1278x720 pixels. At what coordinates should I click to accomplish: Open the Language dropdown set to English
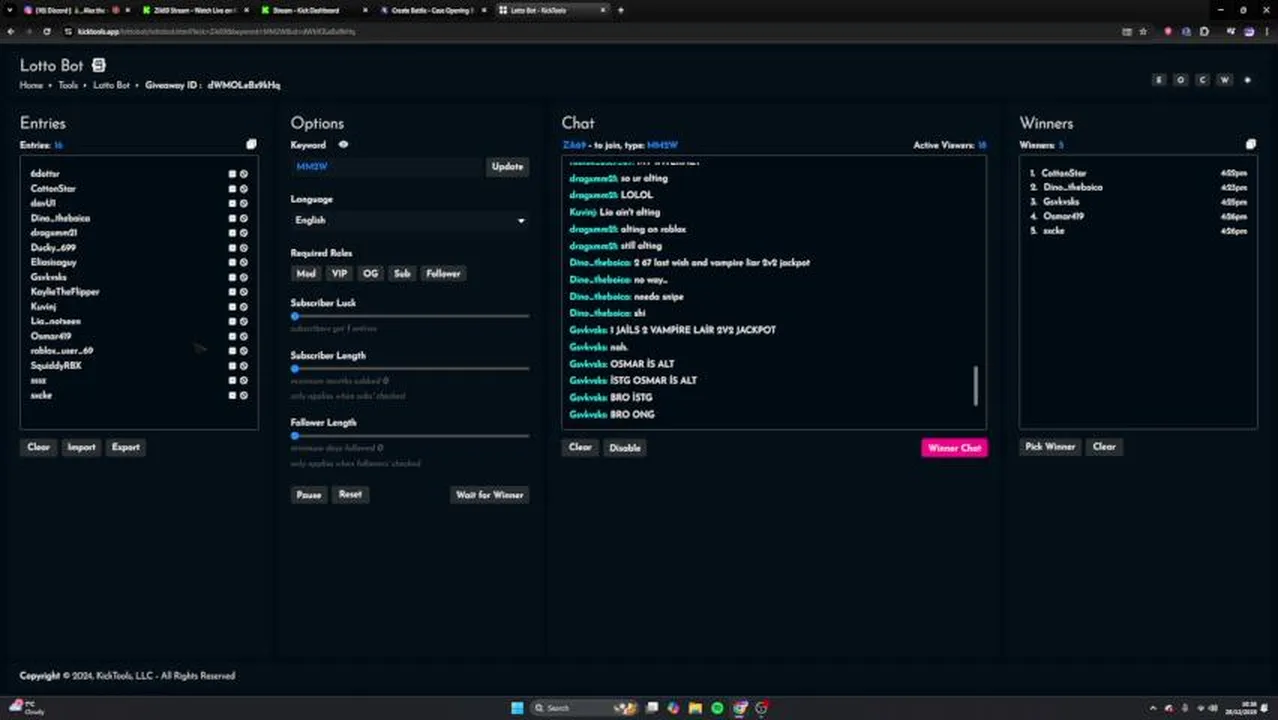(x=410, y=220)
